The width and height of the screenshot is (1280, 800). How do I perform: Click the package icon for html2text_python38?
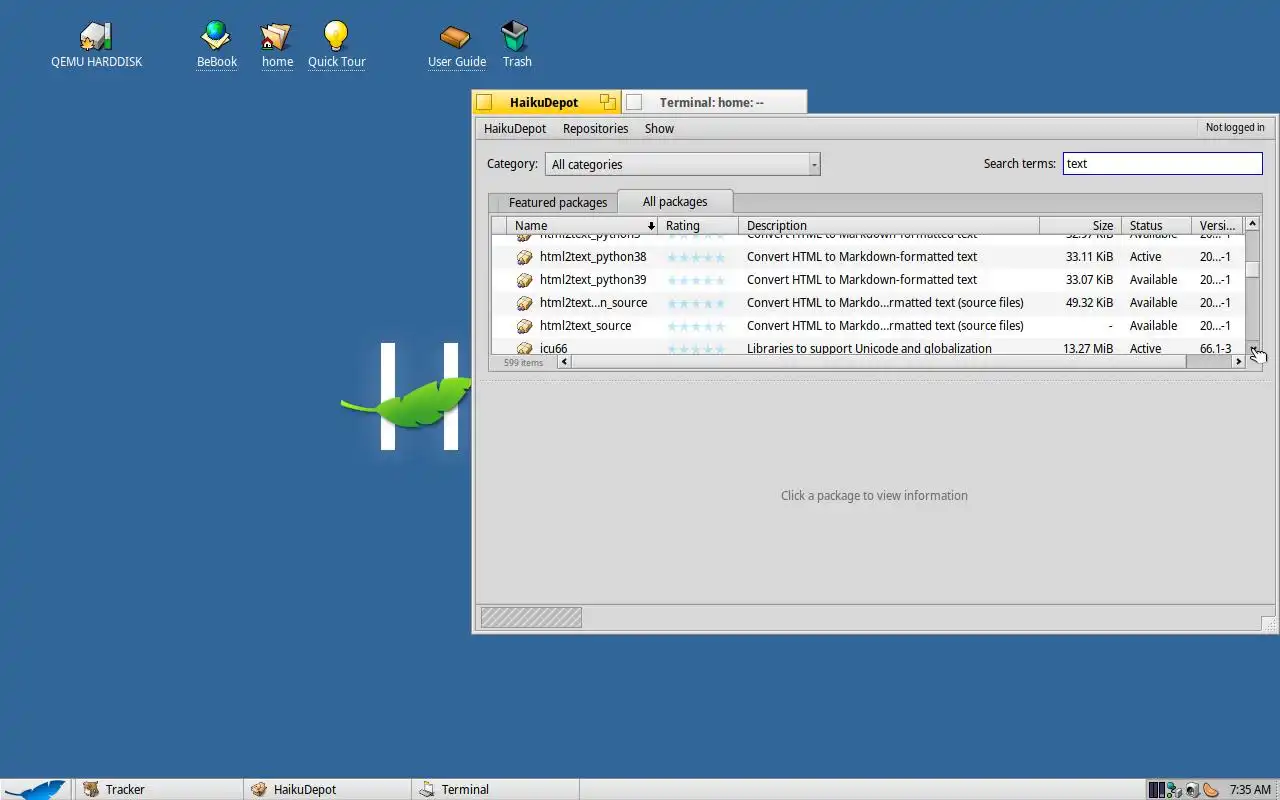click(x=524, y=257)
